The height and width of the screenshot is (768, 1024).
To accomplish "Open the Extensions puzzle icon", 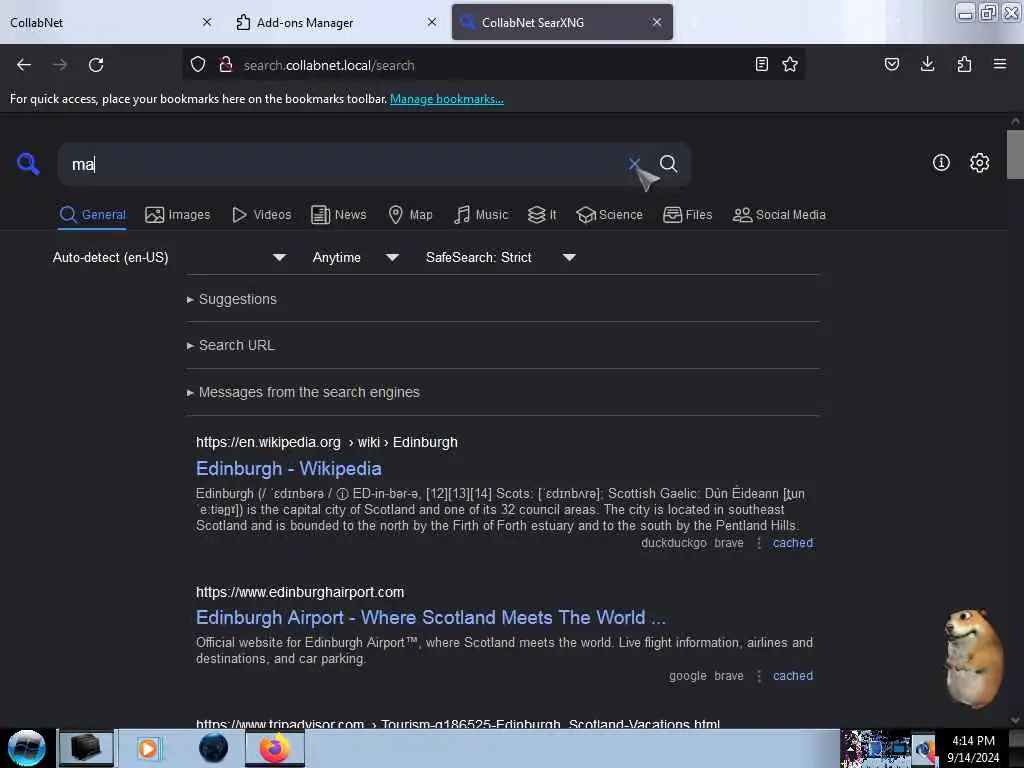I will click(964, 64).
